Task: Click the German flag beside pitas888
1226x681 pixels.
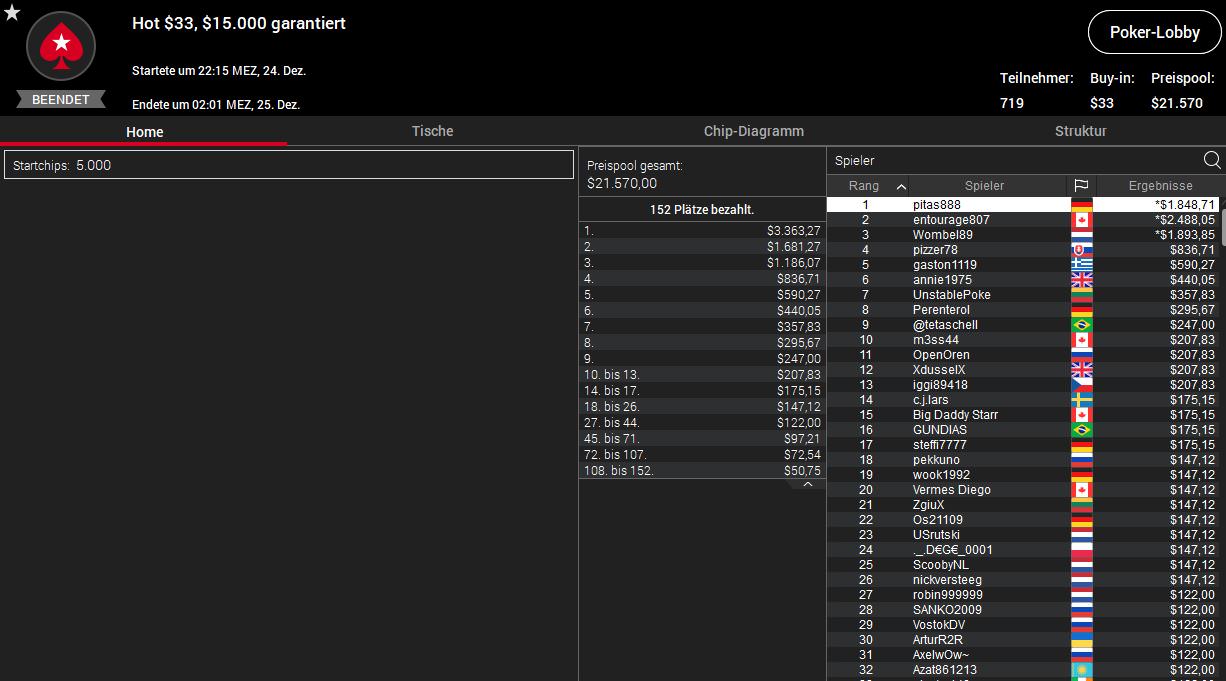Action: (1081, 205)
